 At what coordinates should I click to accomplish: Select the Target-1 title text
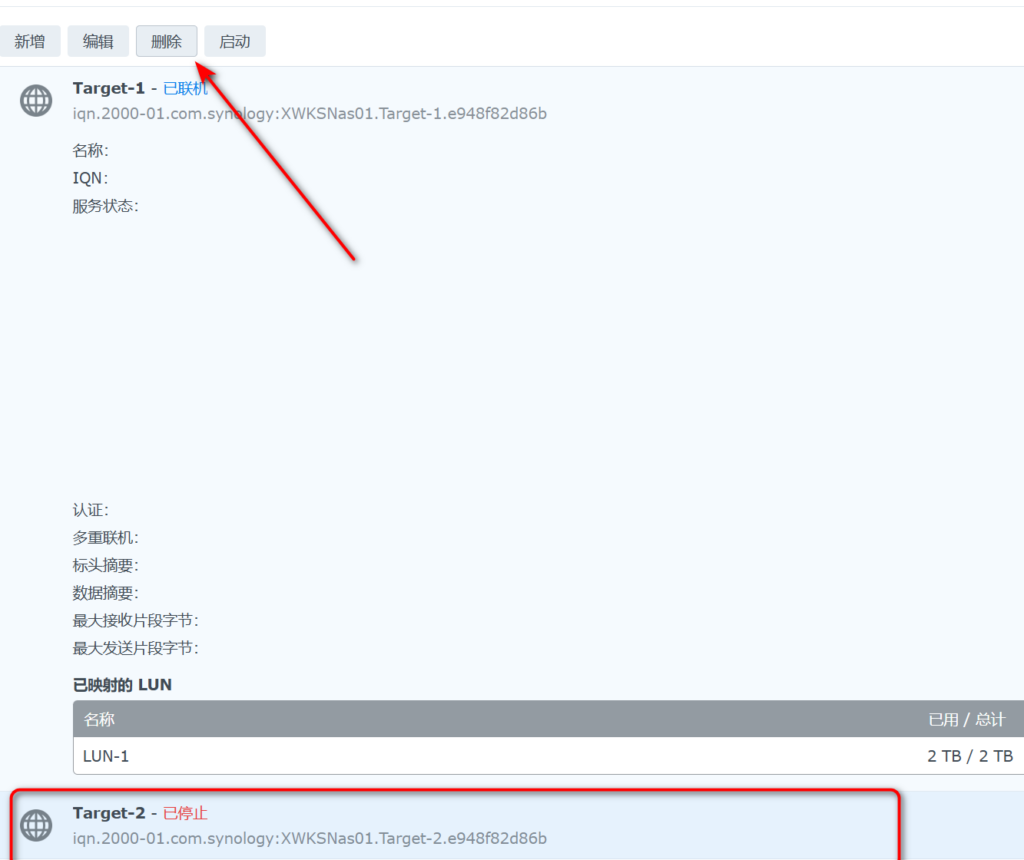(108, 89)
